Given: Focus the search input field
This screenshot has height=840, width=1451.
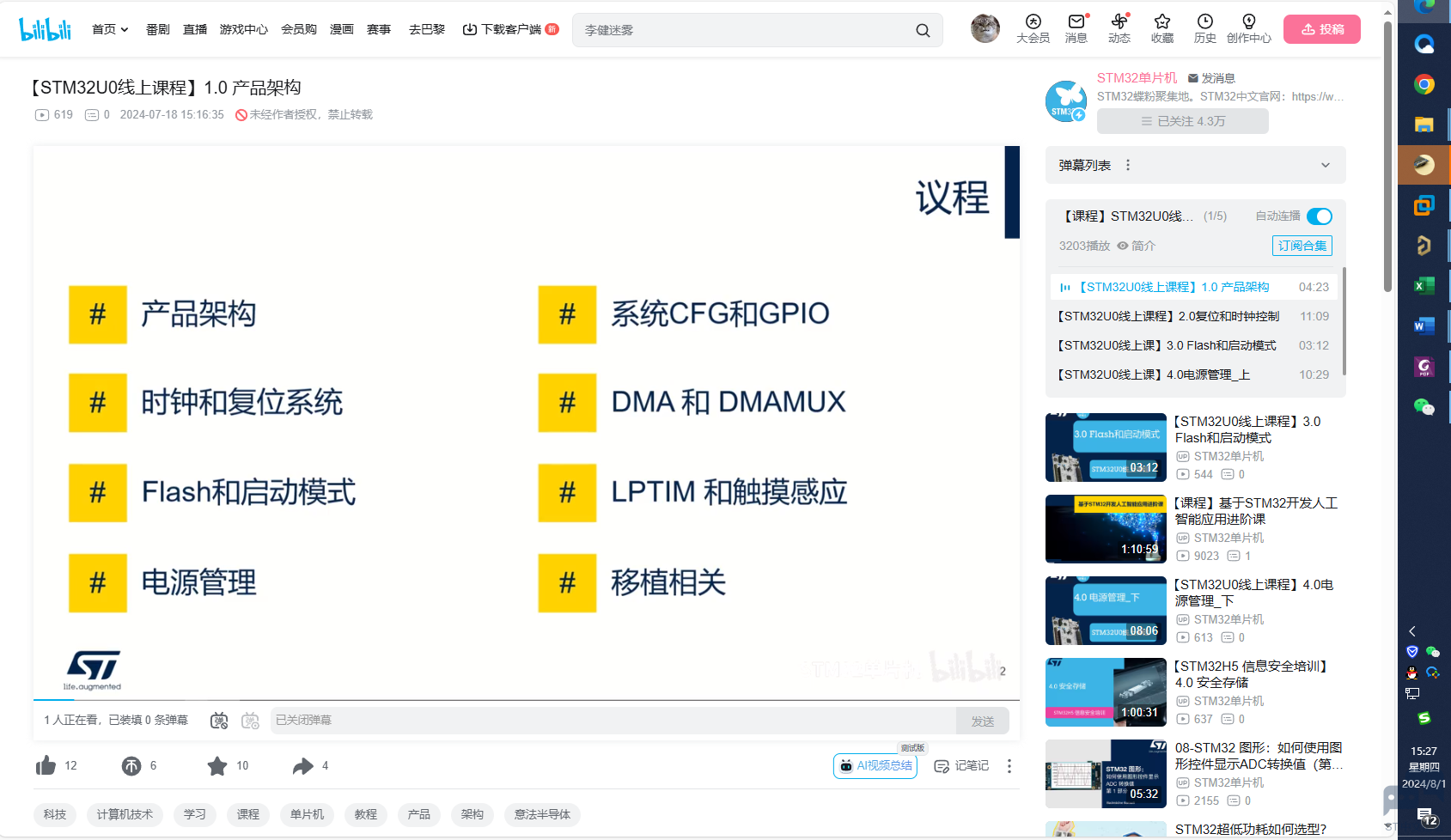Looking at the screenshot, I should pyautogui.click(x=746, y=30).
